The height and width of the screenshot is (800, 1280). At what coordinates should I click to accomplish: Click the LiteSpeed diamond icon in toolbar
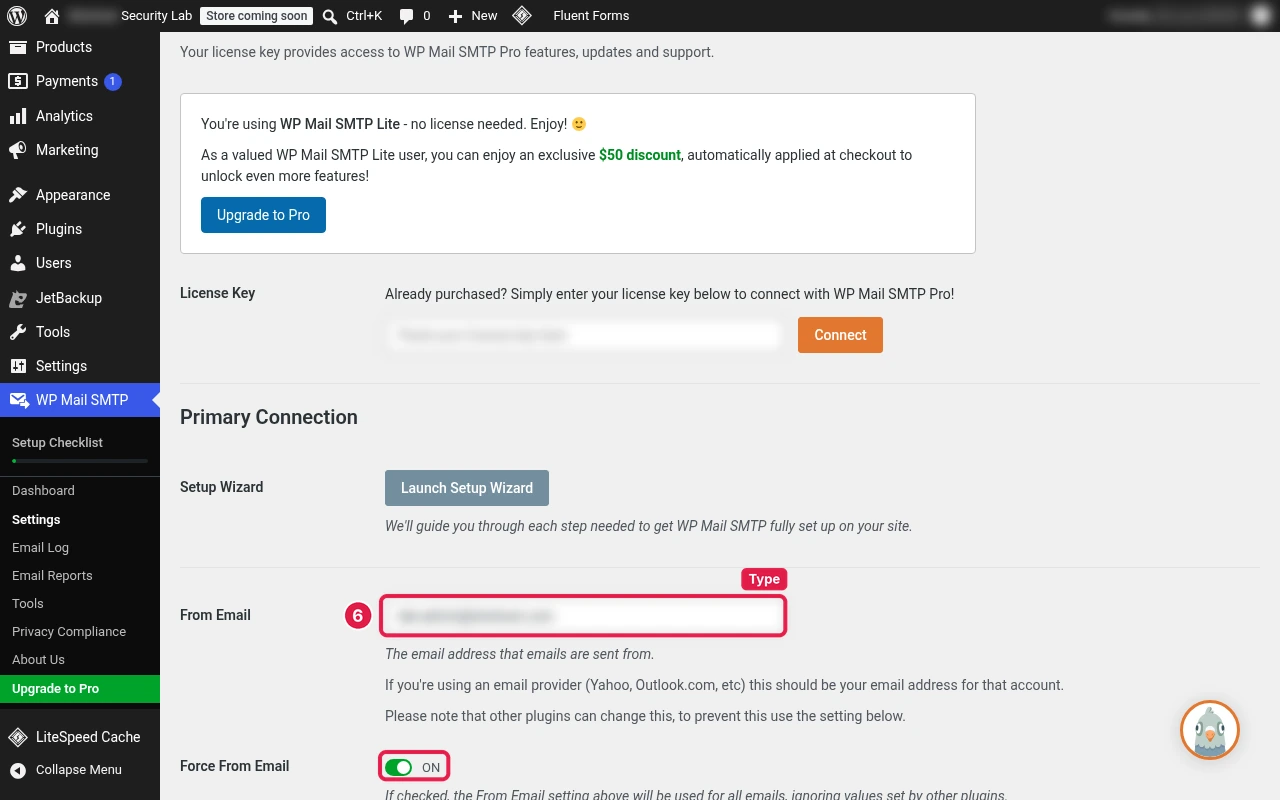[521, 16]
